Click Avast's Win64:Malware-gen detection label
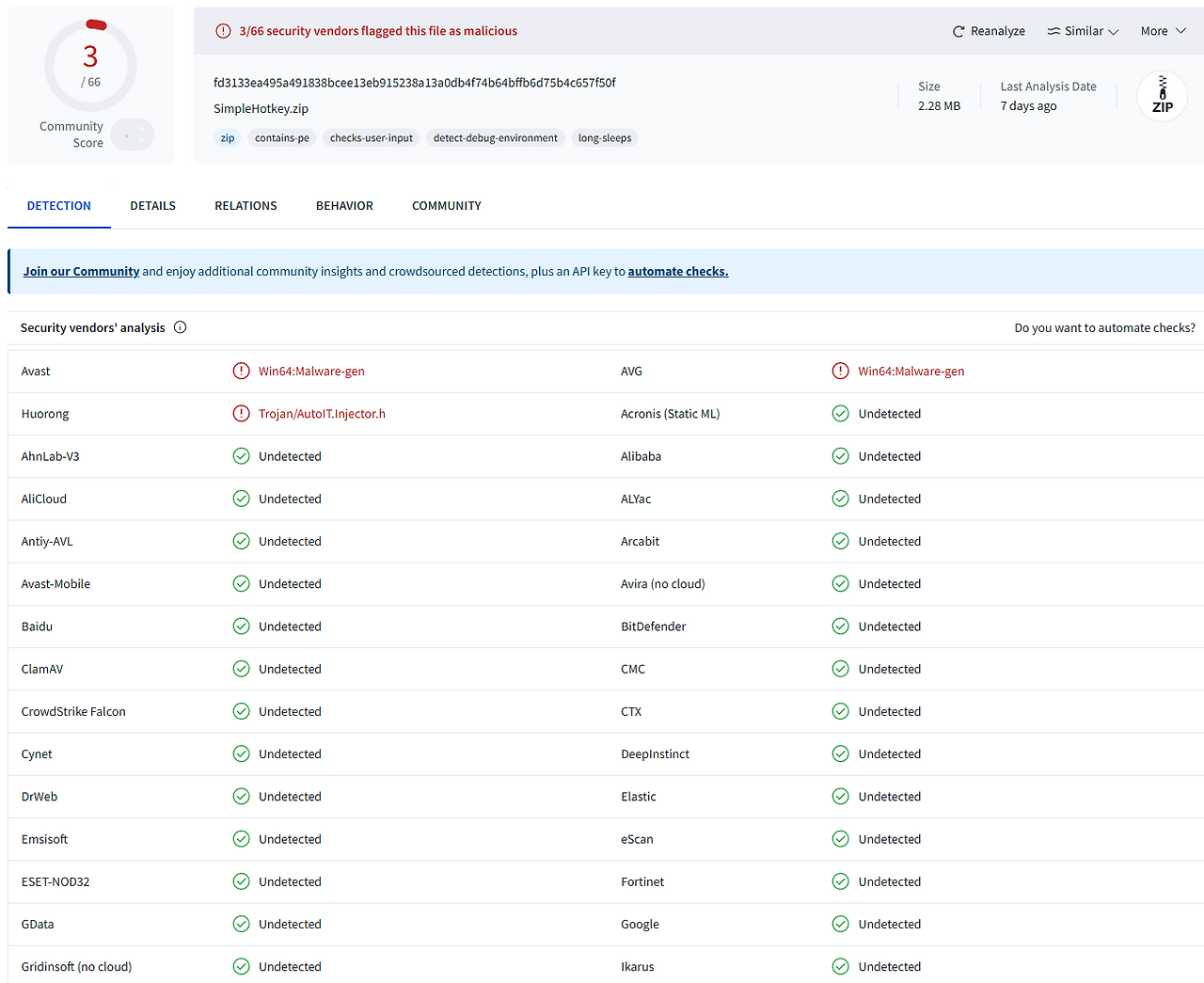 311,372
